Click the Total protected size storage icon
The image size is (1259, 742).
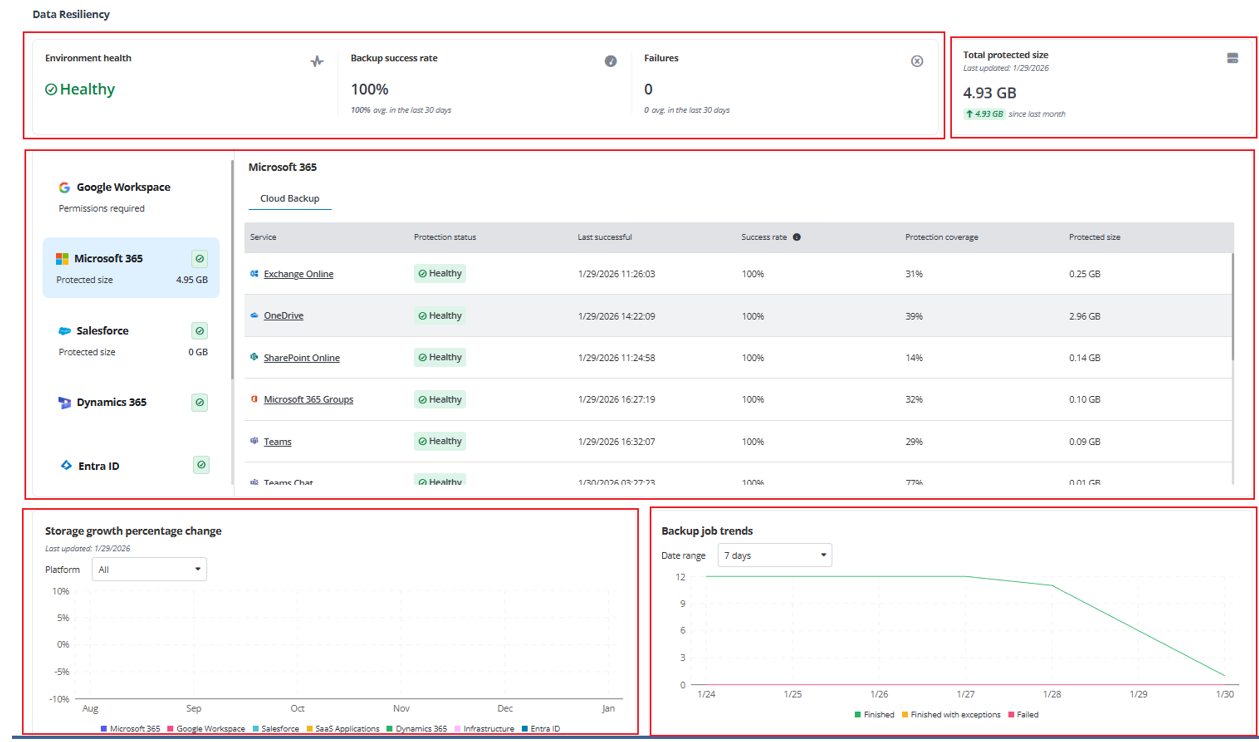click(1233, 58)
